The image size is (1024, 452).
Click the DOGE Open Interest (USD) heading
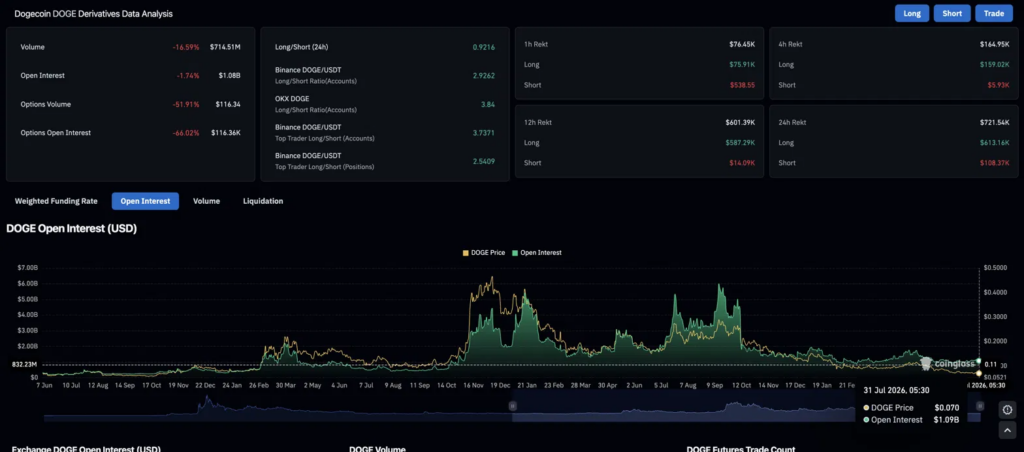pyautogui.click(x=71, y=229)
